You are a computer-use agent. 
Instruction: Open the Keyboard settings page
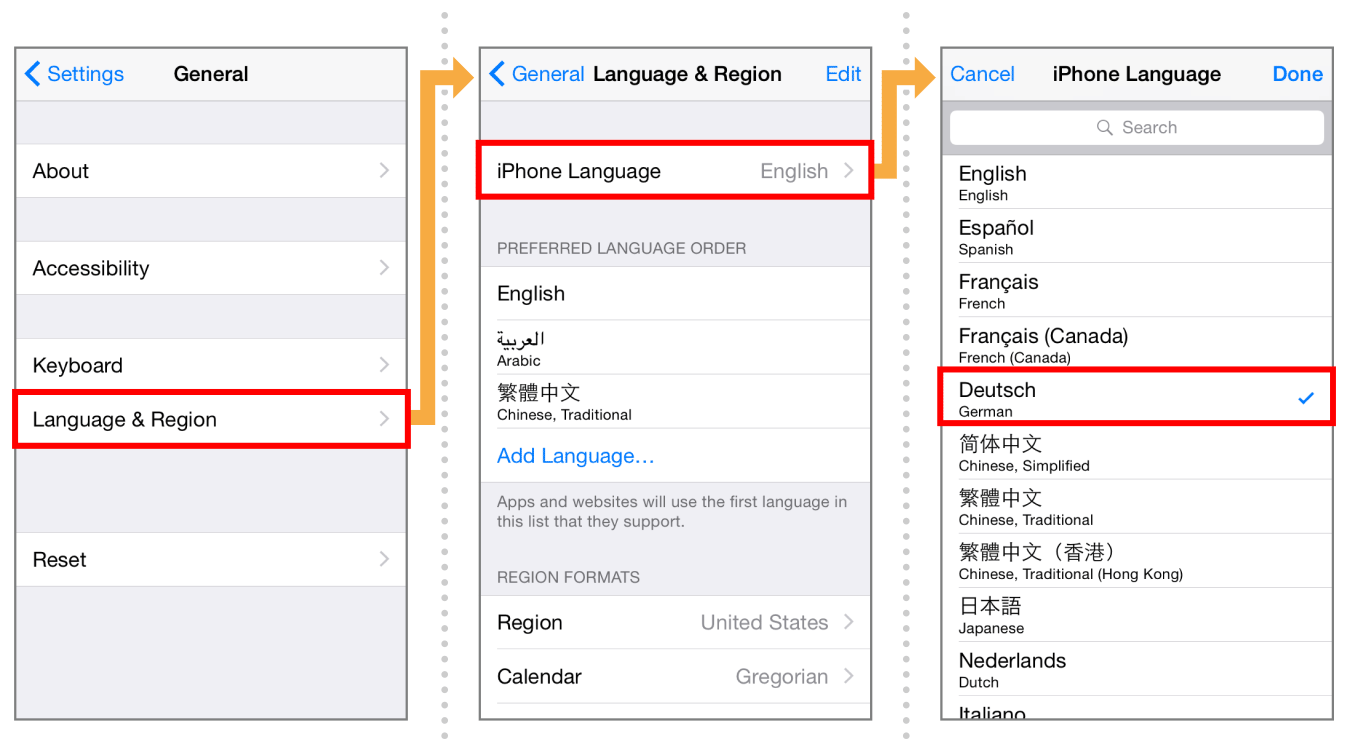point(210,365)
